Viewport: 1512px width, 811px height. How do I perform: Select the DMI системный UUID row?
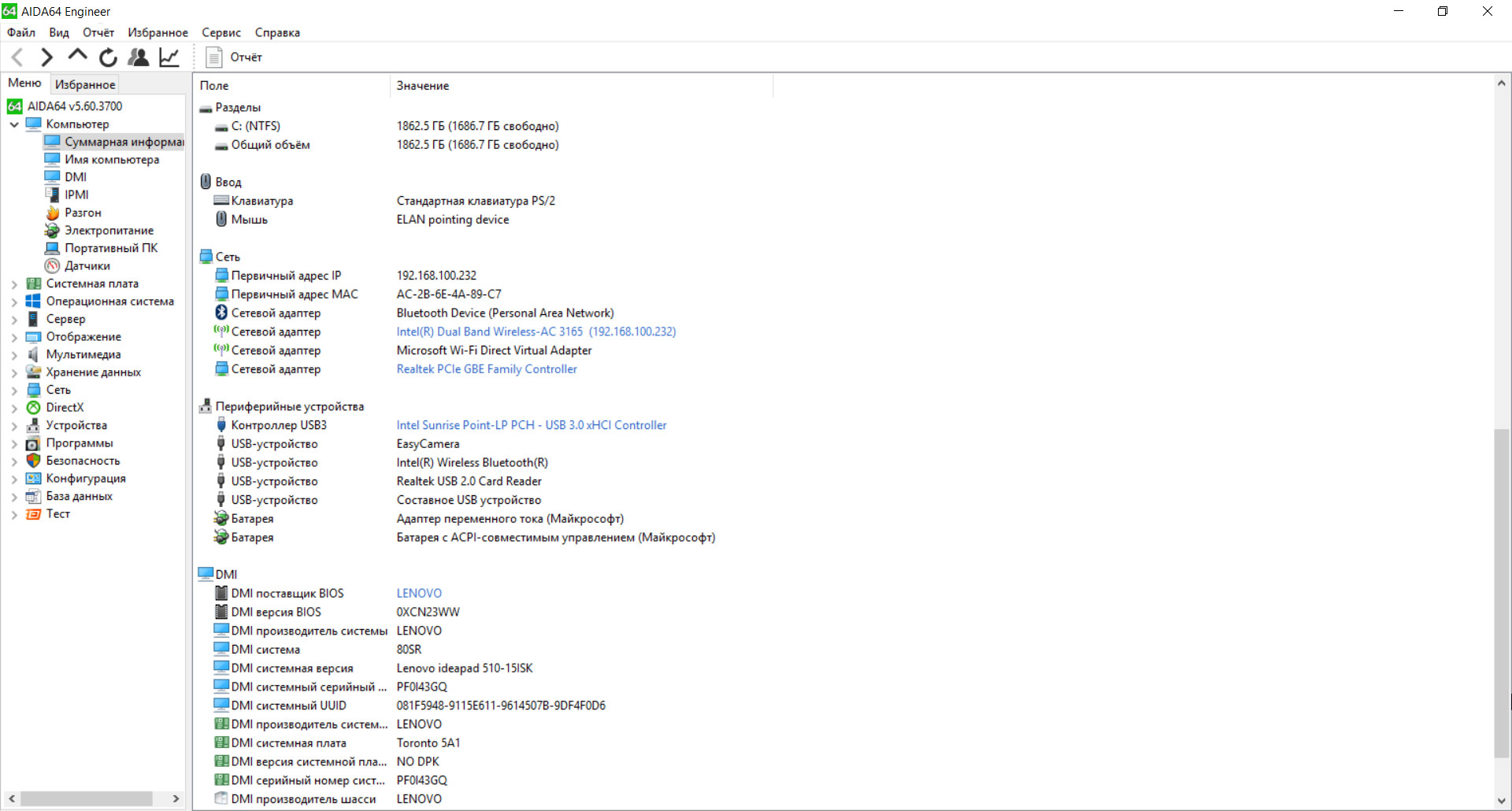483,705
